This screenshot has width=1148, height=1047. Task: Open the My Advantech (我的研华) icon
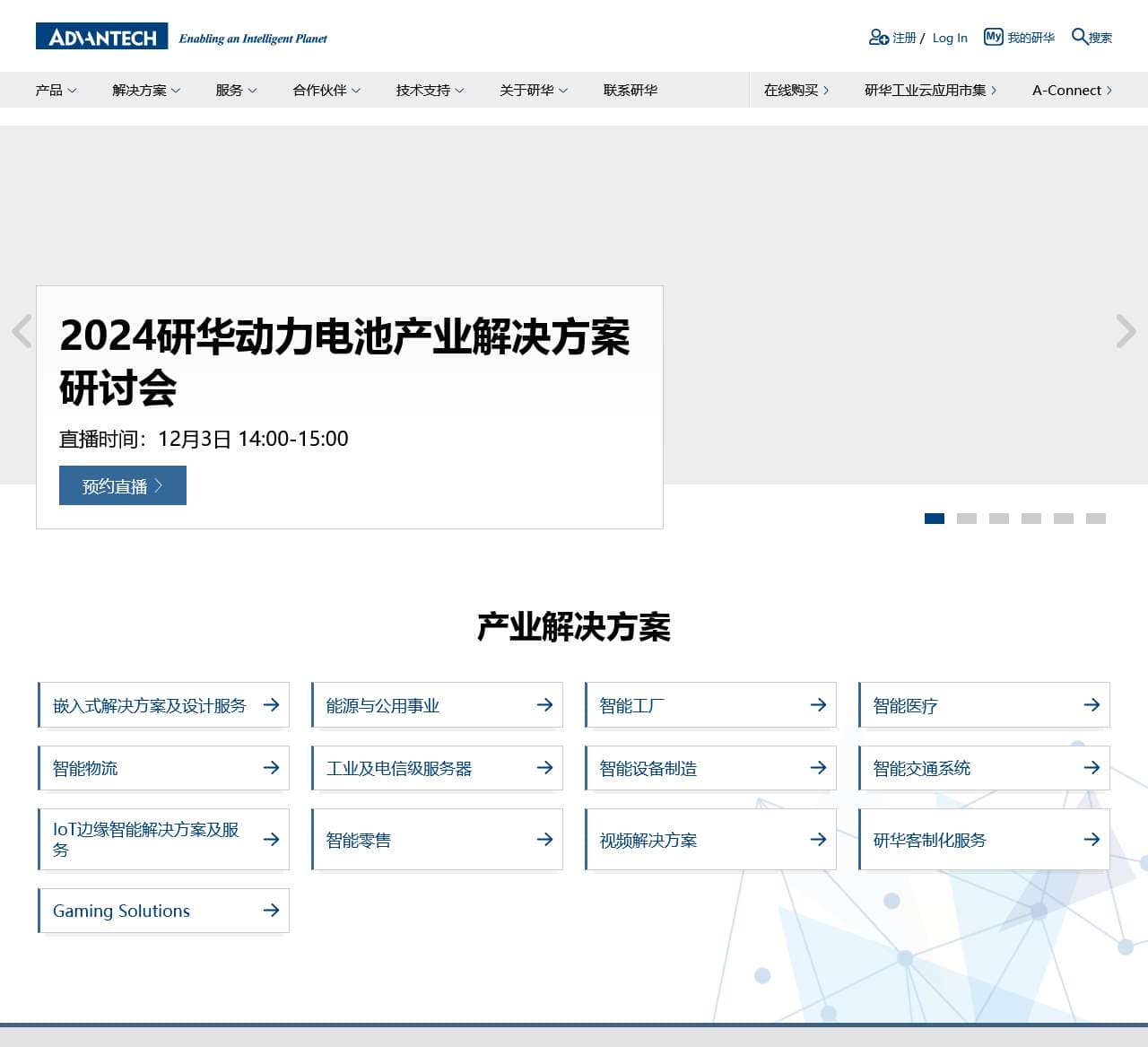[993, 37]
